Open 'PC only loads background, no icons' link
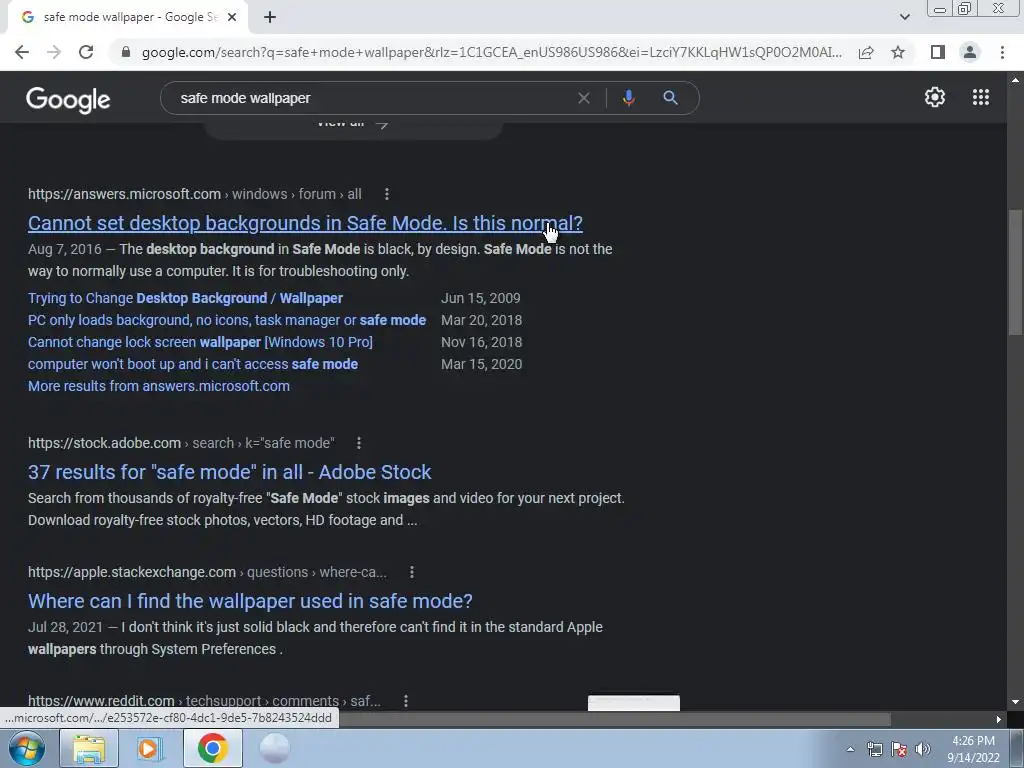Image resolution: width=1024 pixels, height=768 pixels. (227, 320)
